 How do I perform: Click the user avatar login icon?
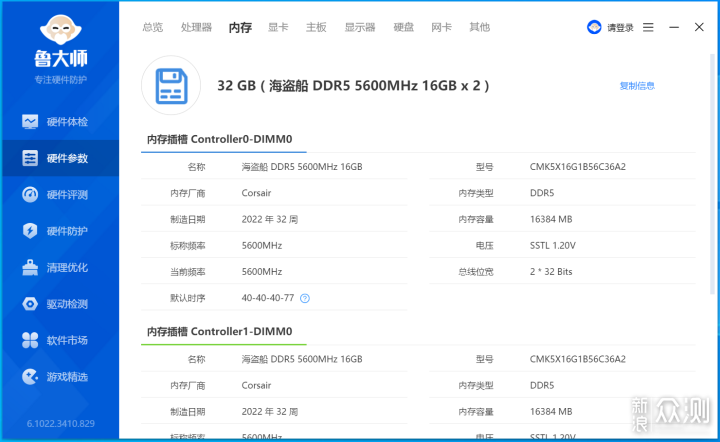click(594, 27)
